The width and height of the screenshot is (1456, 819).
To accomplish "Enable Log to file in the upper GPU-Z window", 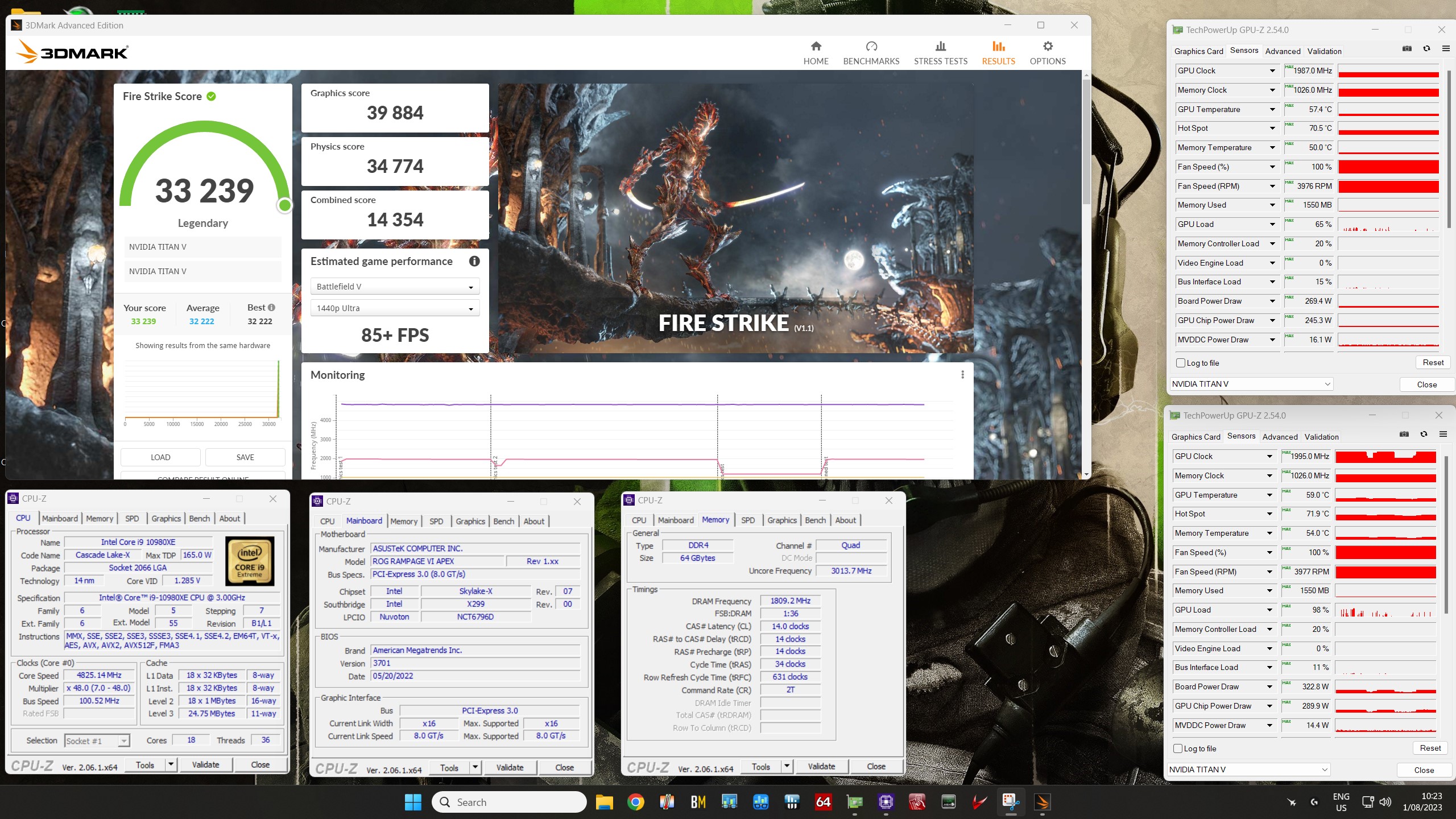I will [x=1180, y=363].
